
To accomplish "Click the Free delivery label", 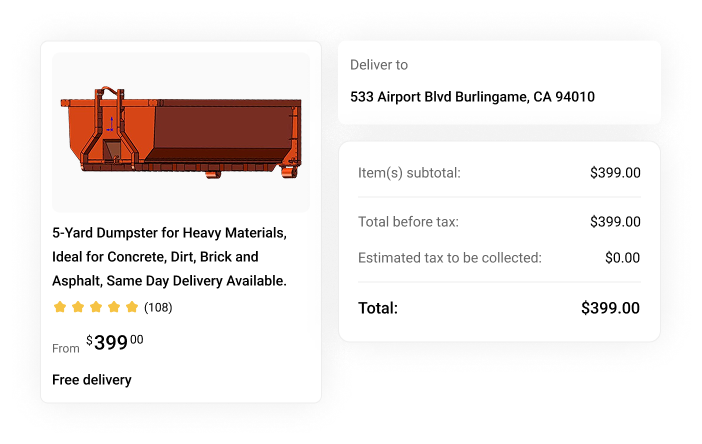I will tap(92, 380).
